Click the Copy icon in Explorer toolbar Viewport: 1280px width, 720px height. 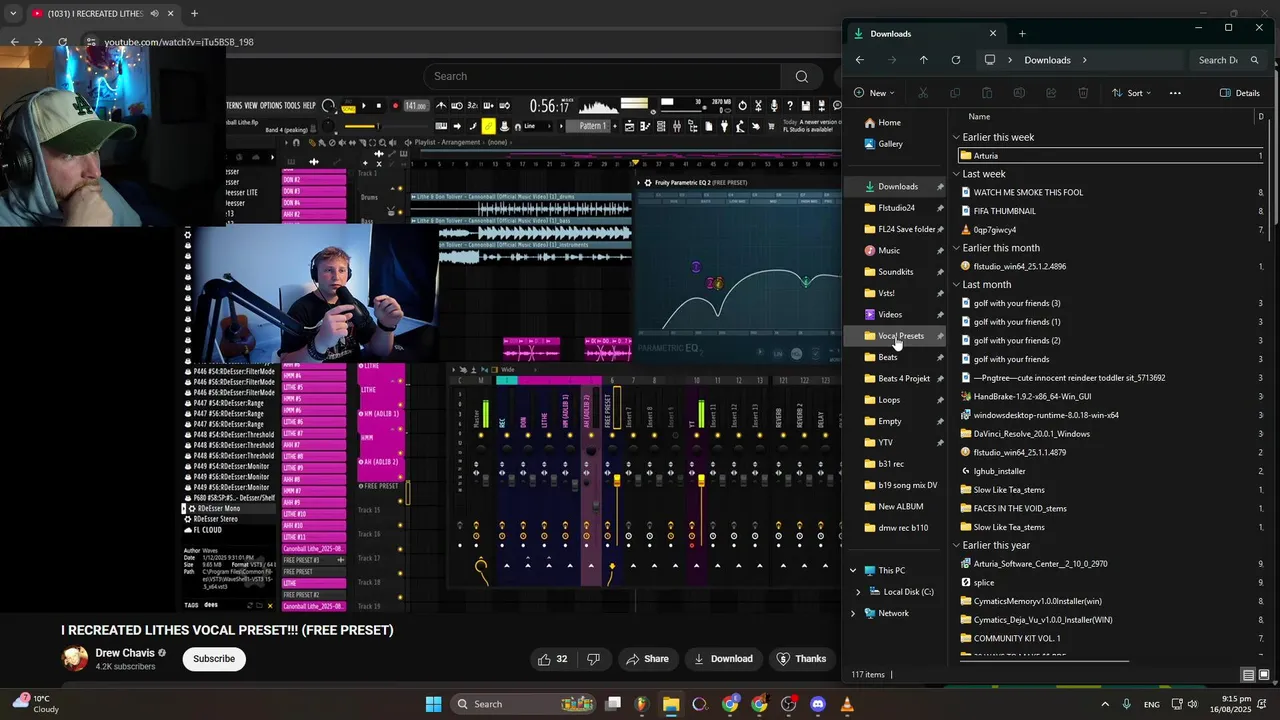click(x=955, y=93)
